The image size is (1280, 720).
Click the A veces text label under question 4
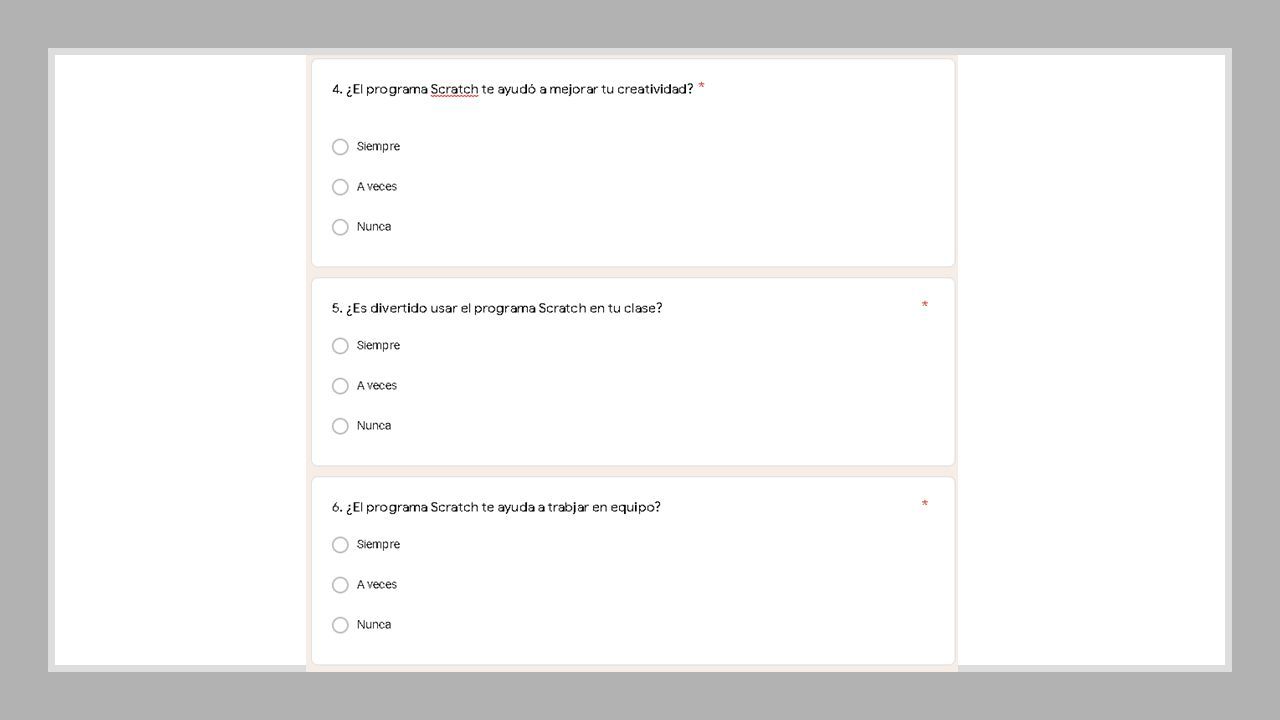pyautogui.click(x=377, y=187)
